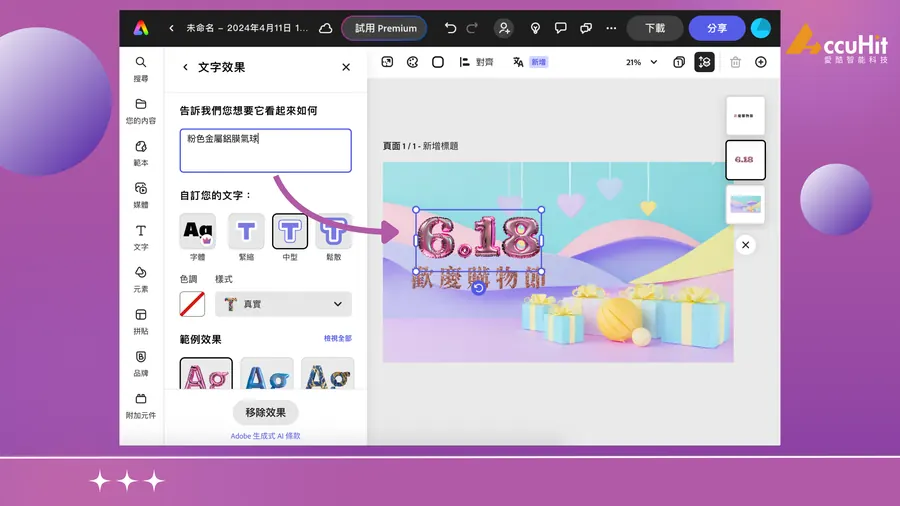
Task: Go back using the top bar arrow
Action: pos(171,28)
